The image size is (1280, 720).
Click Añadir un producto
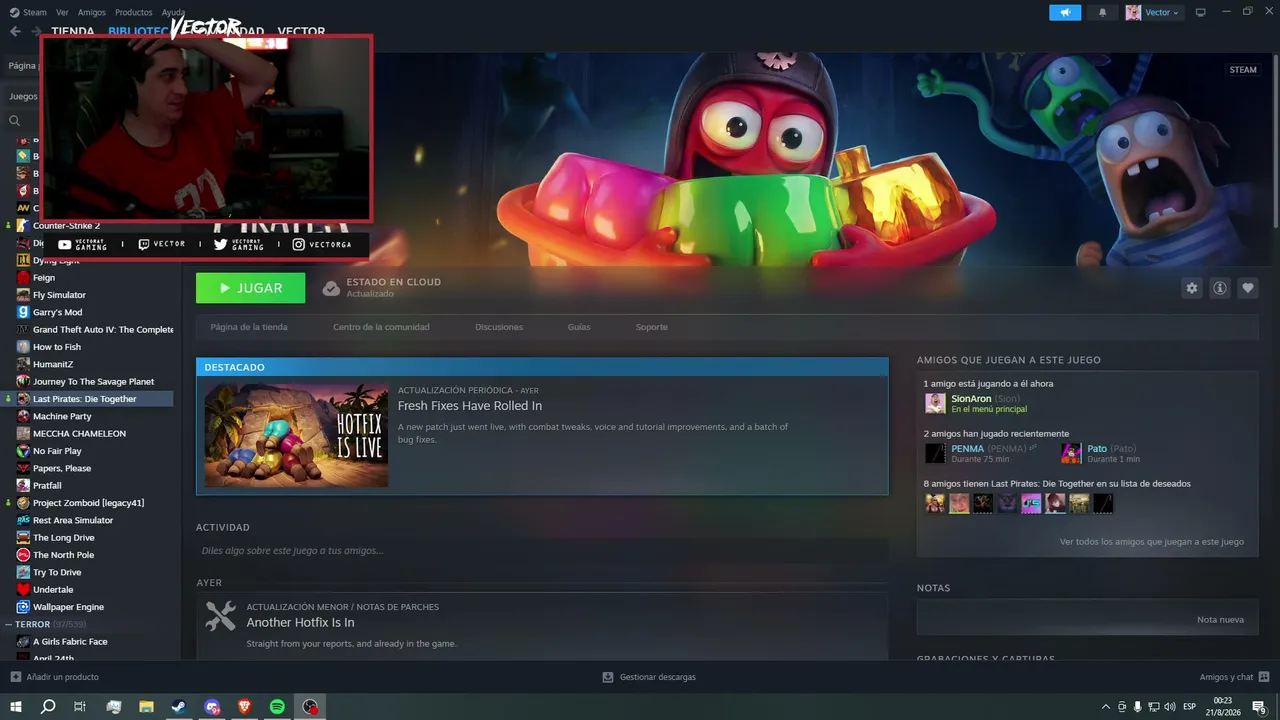point(54,677)
